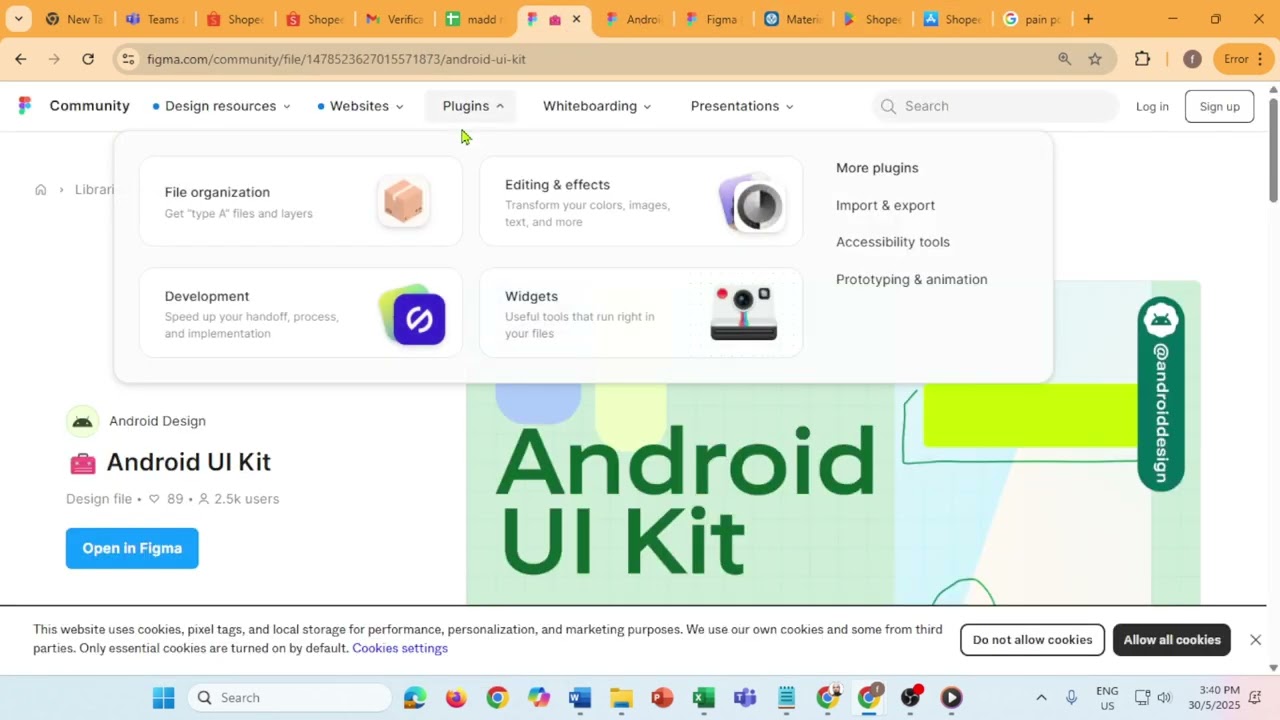This screenshot has width=1280, height=720.
Task: Expand the Design resources menu
Action: tap(221, 106)
